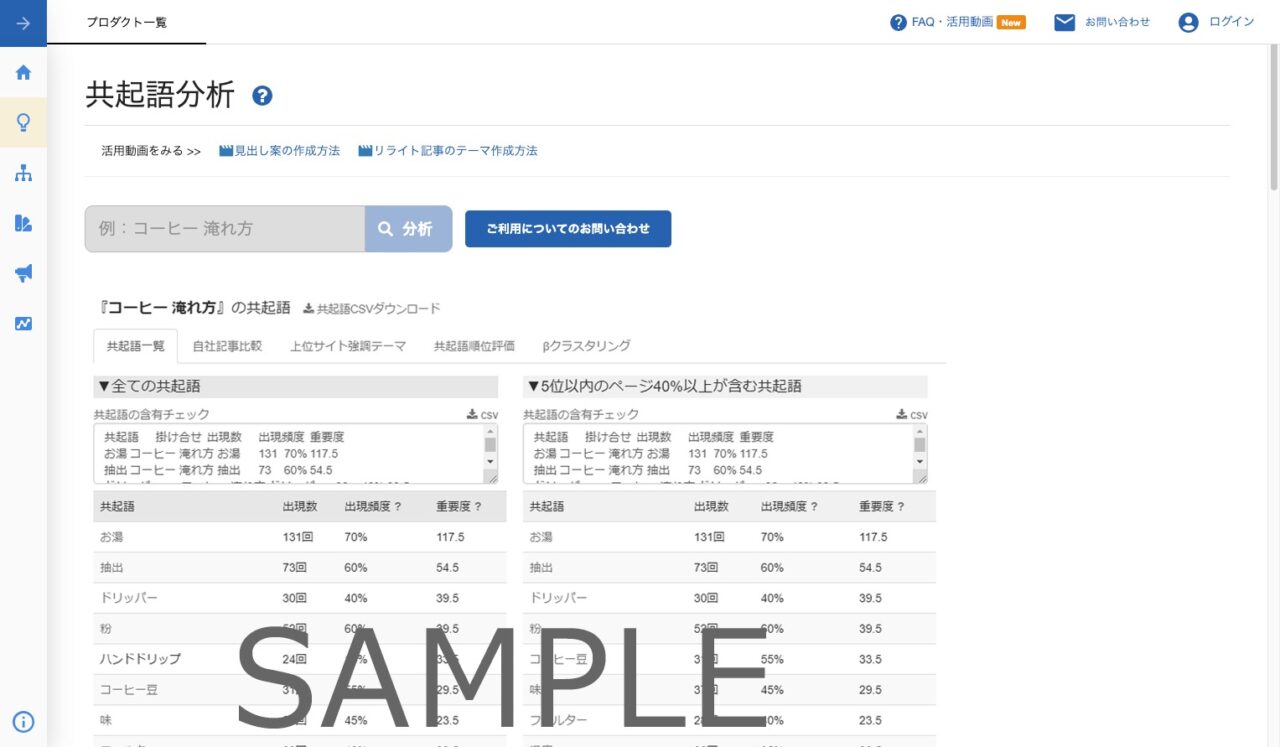Click the お問い合わせ link in the header
Viewport: 1280px width, 747px height.
coord(1117,22)
